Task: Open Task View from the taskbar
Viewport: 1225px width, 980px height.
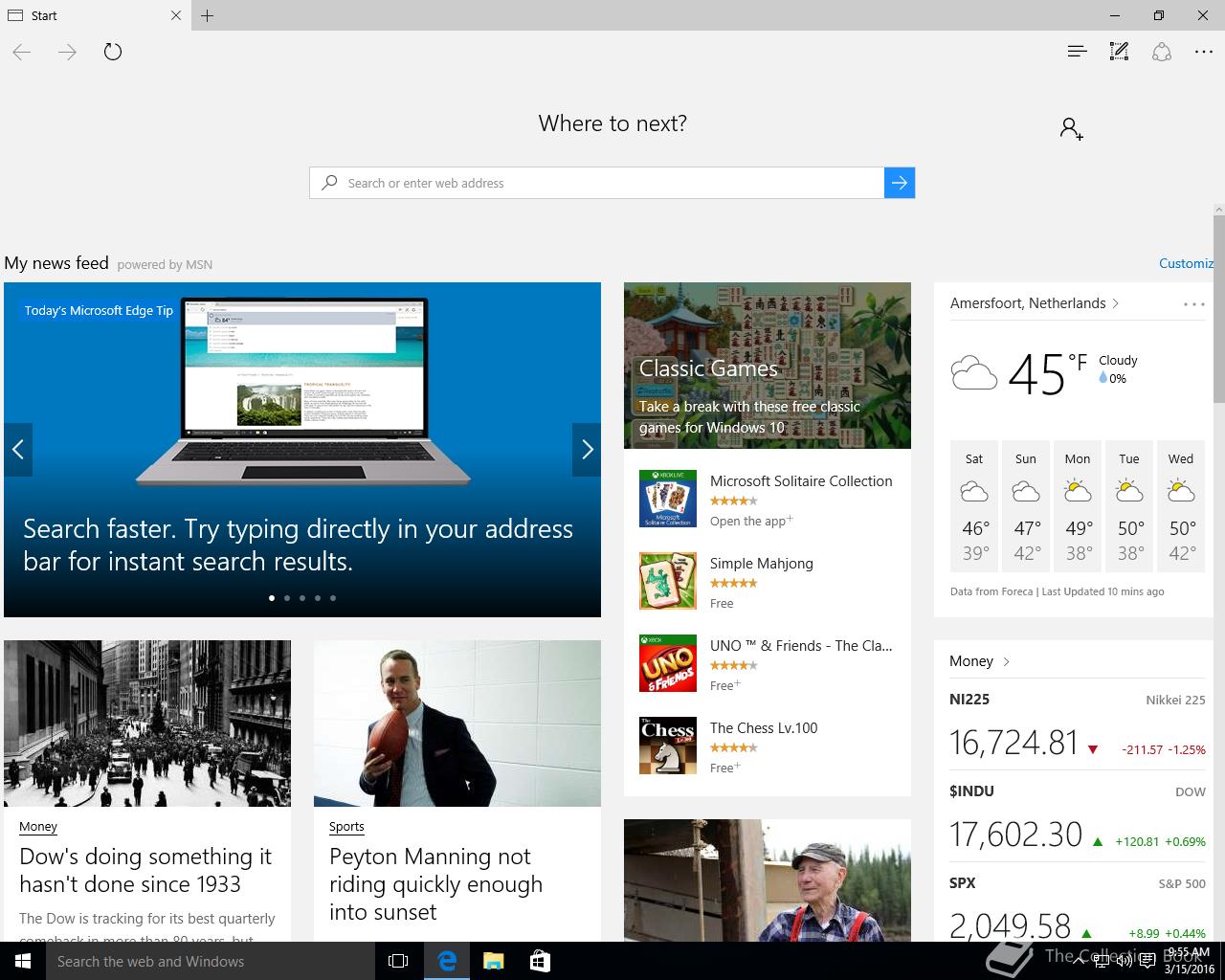Action: 398,961
